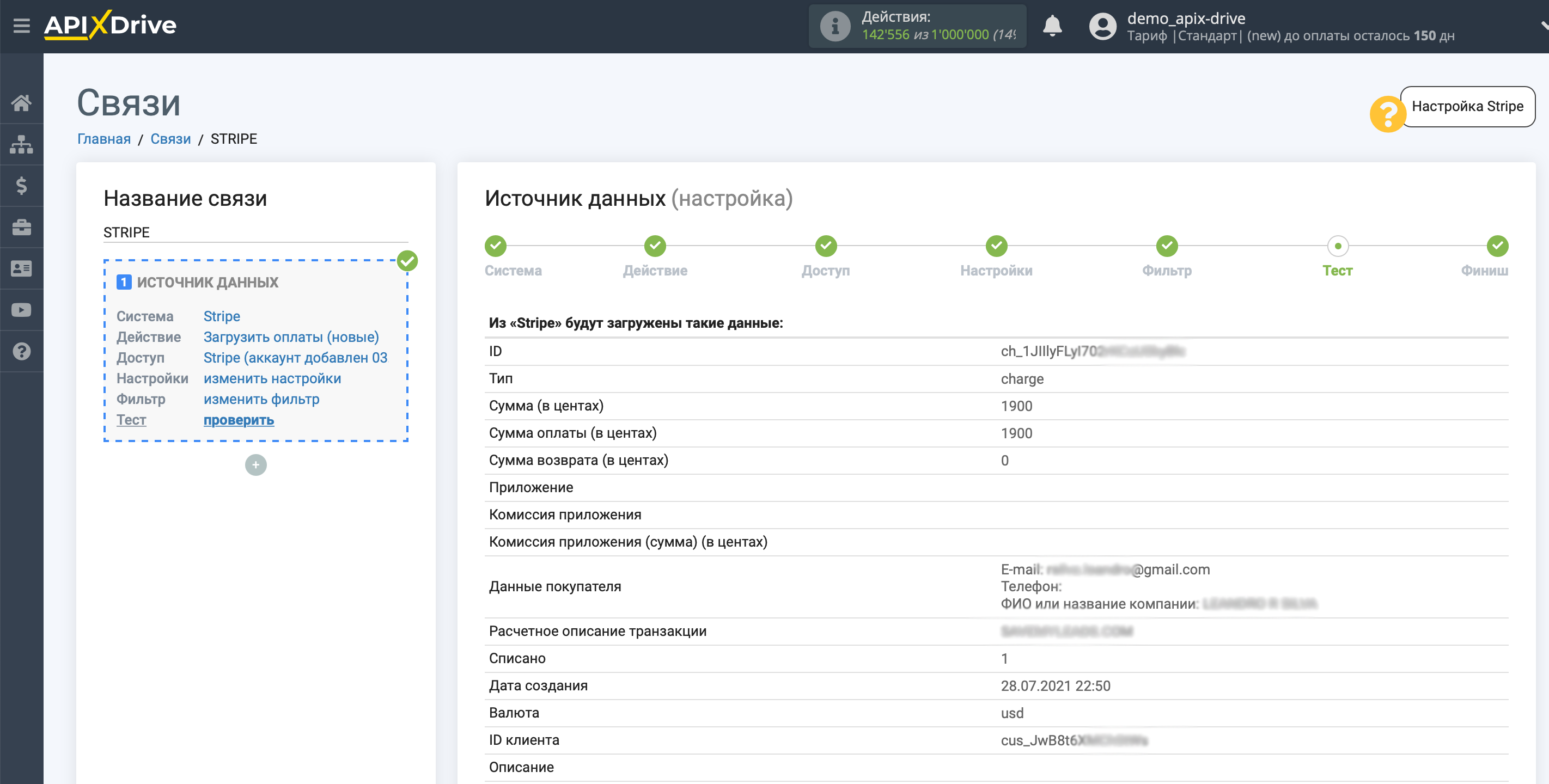Click the Сумма (в центах) value 1900
The height and width of the screenshot is (784, 1549).
(1016, 406)
